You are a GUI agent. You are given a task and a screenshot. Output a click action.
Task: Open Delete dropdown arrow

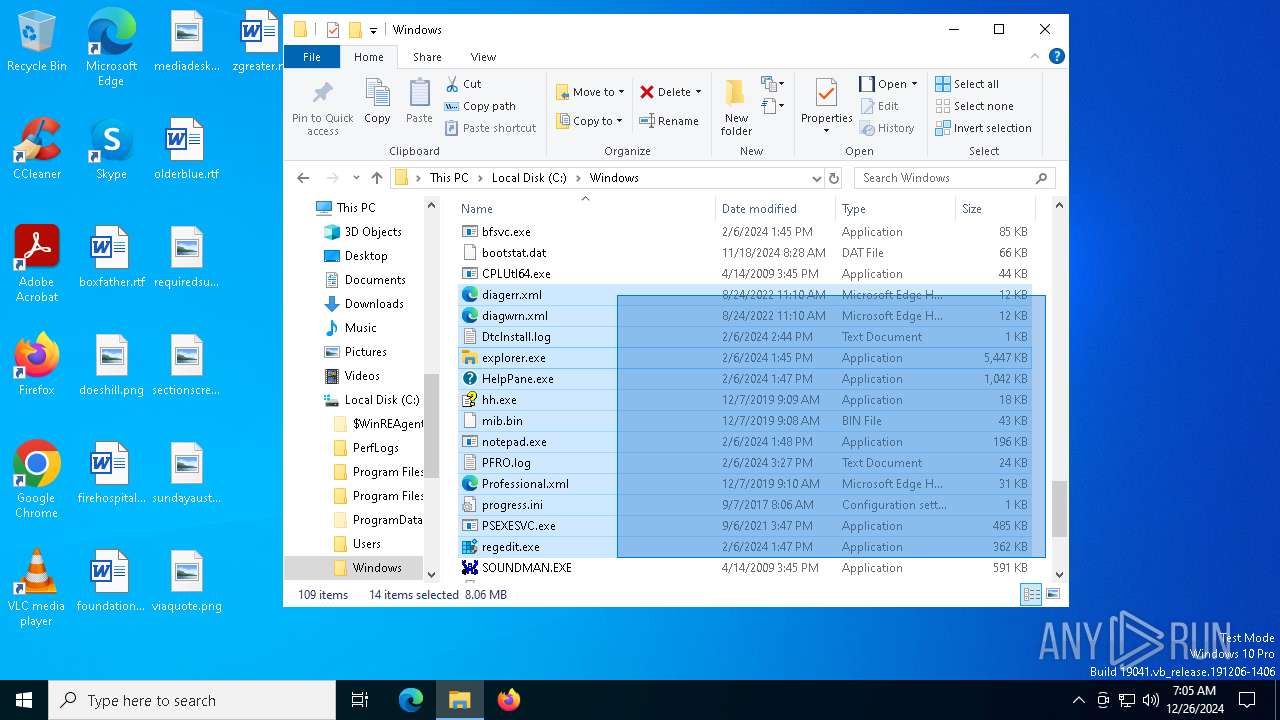(698, 92)
